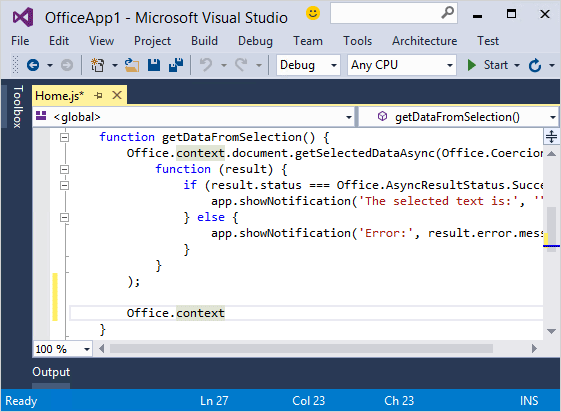Open the Debug menu
Screen dimensions: 561x412
point(255,41)
